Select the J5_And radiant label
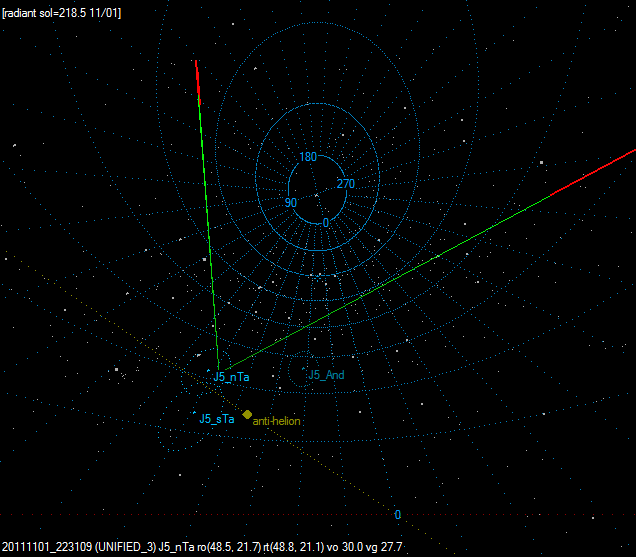Image resolution: width=636 pixels, height=557 pixels. 326,375
